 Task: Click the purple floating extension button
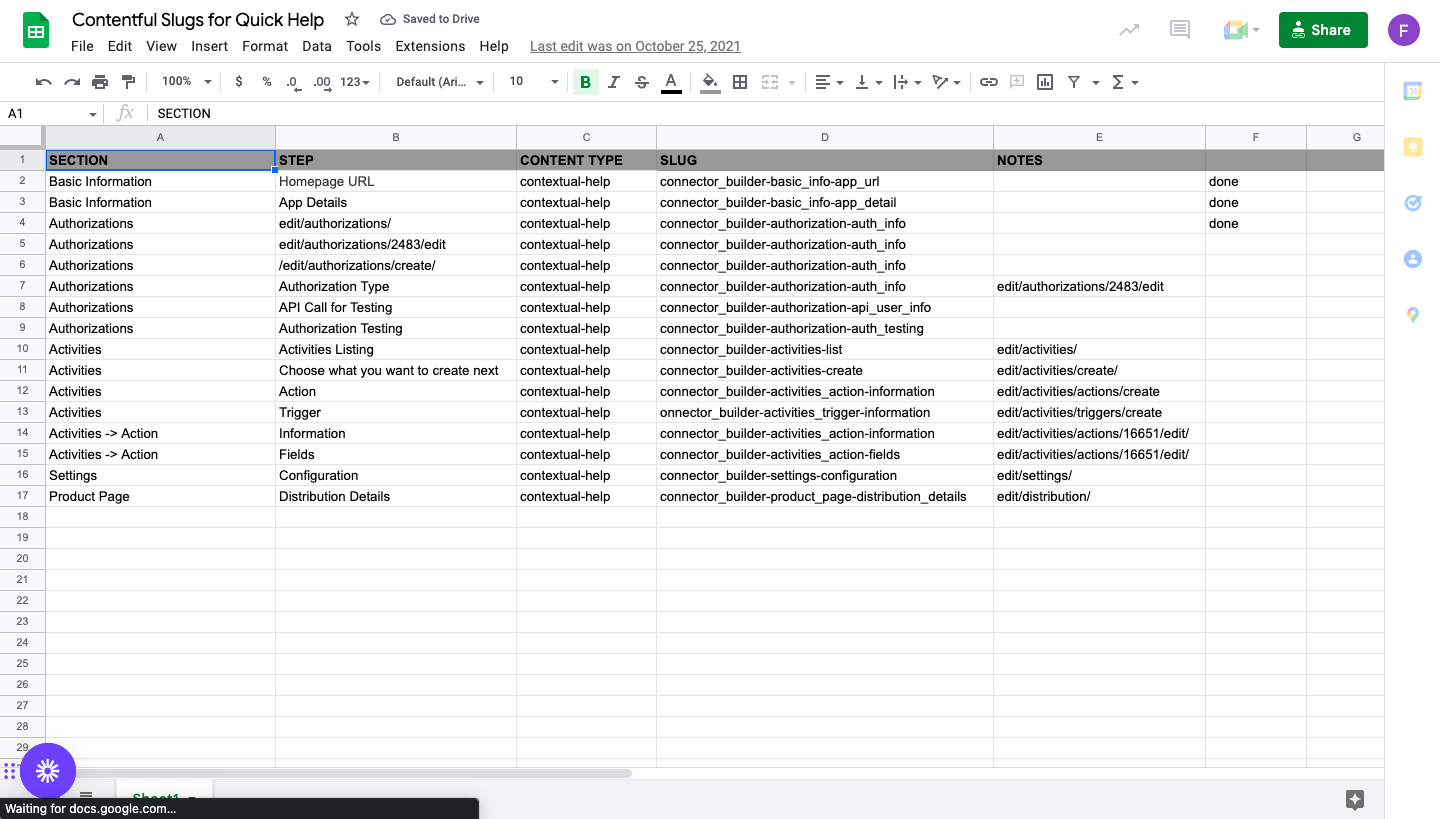coord(48,771)
